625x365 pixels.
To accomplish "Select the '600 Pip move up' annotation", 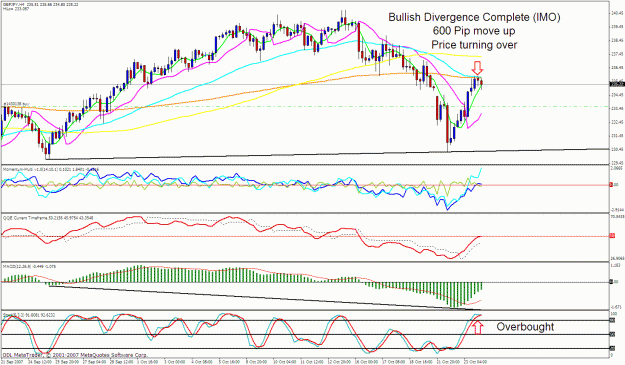I will [474, 31].
